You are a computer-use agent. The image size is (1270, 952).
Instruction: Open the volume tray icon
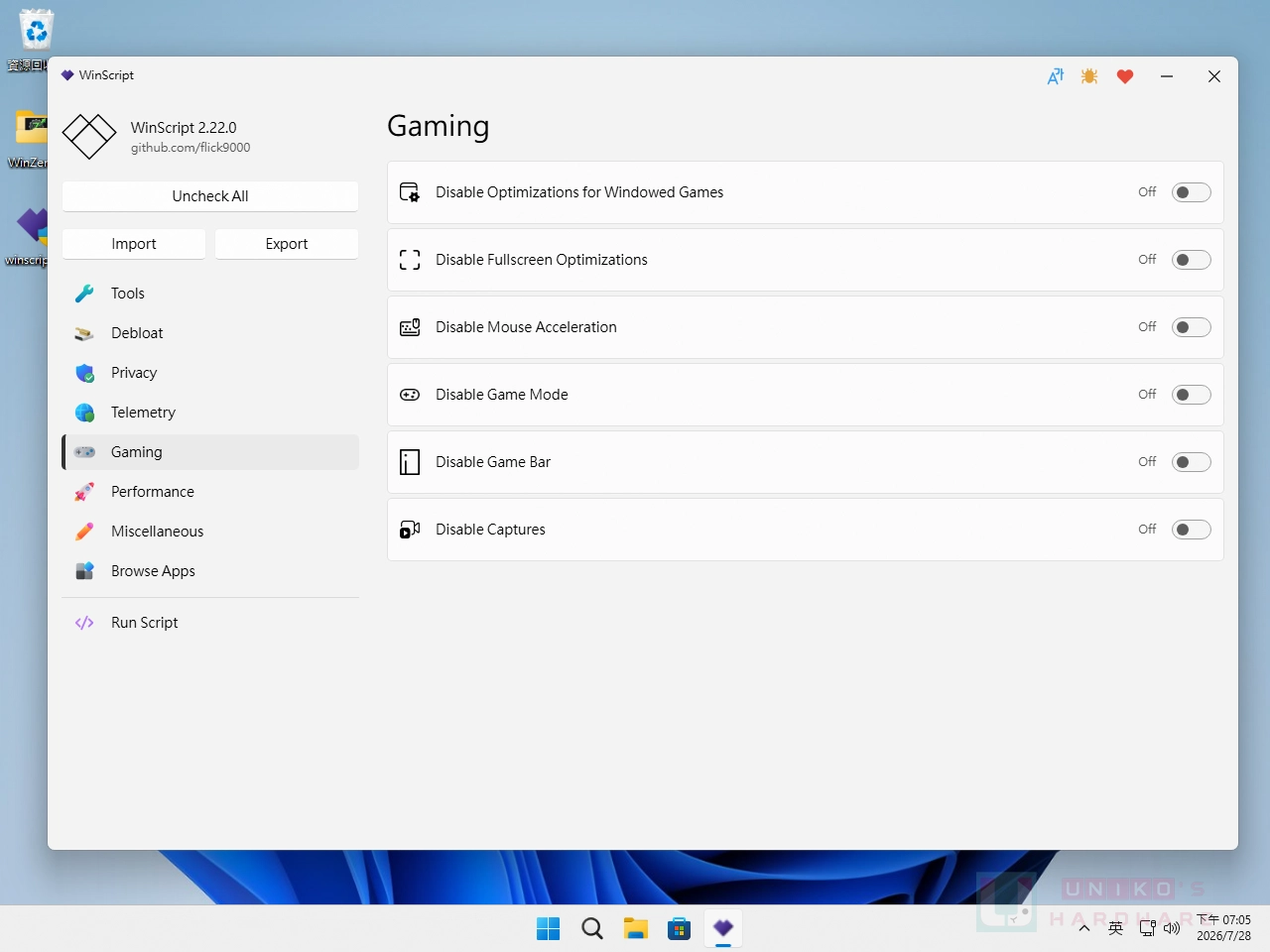pyautogui.click(x=1172, y=928)
